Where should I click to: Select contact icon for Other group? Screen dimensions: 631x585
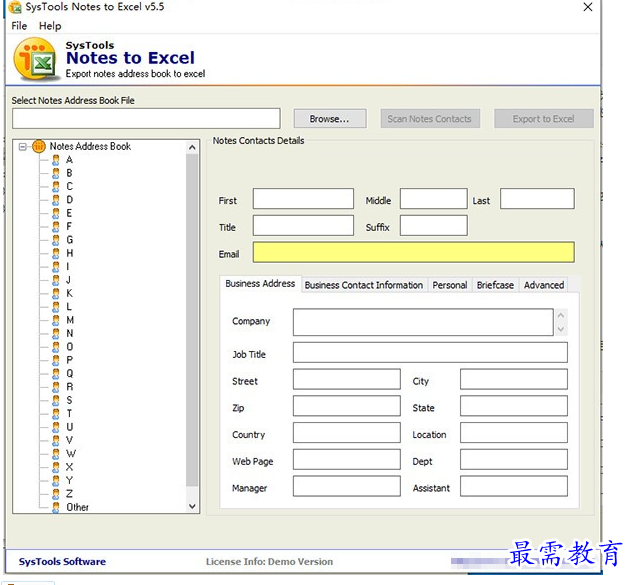coord(56,507)
